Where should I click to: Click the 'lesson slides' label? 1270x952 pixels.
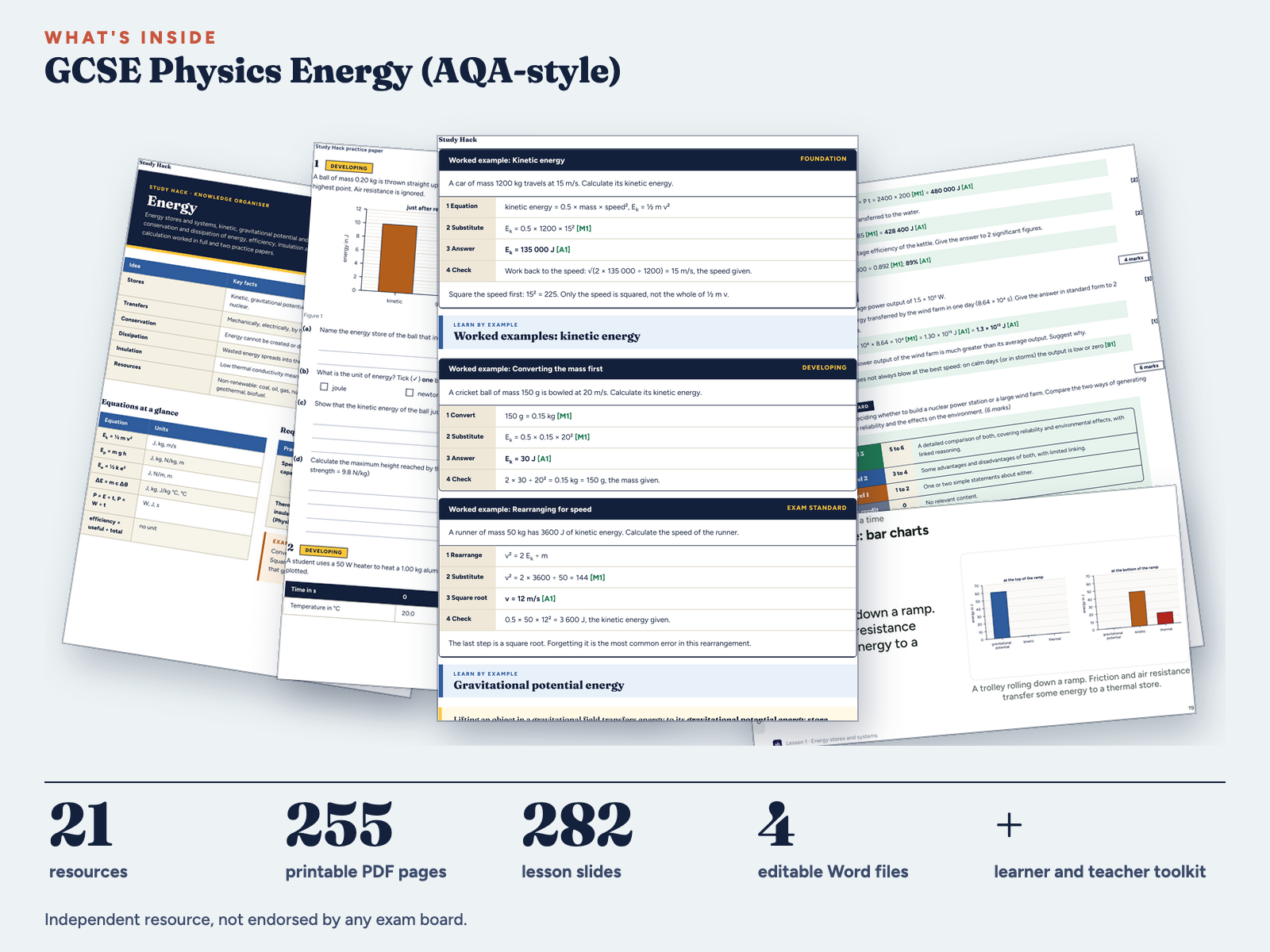pos(571,872)
